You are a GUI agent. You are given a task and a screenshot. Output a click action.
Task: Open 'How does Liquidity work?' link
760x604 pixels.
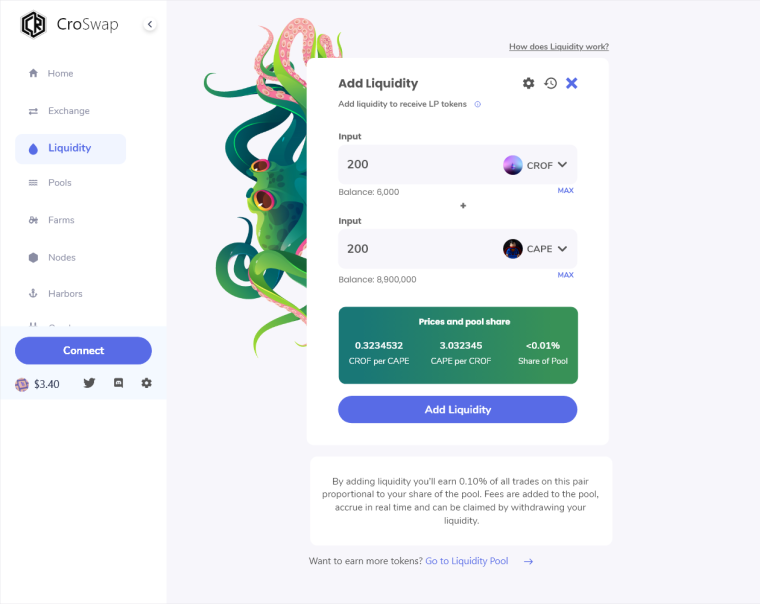[558, 47]
